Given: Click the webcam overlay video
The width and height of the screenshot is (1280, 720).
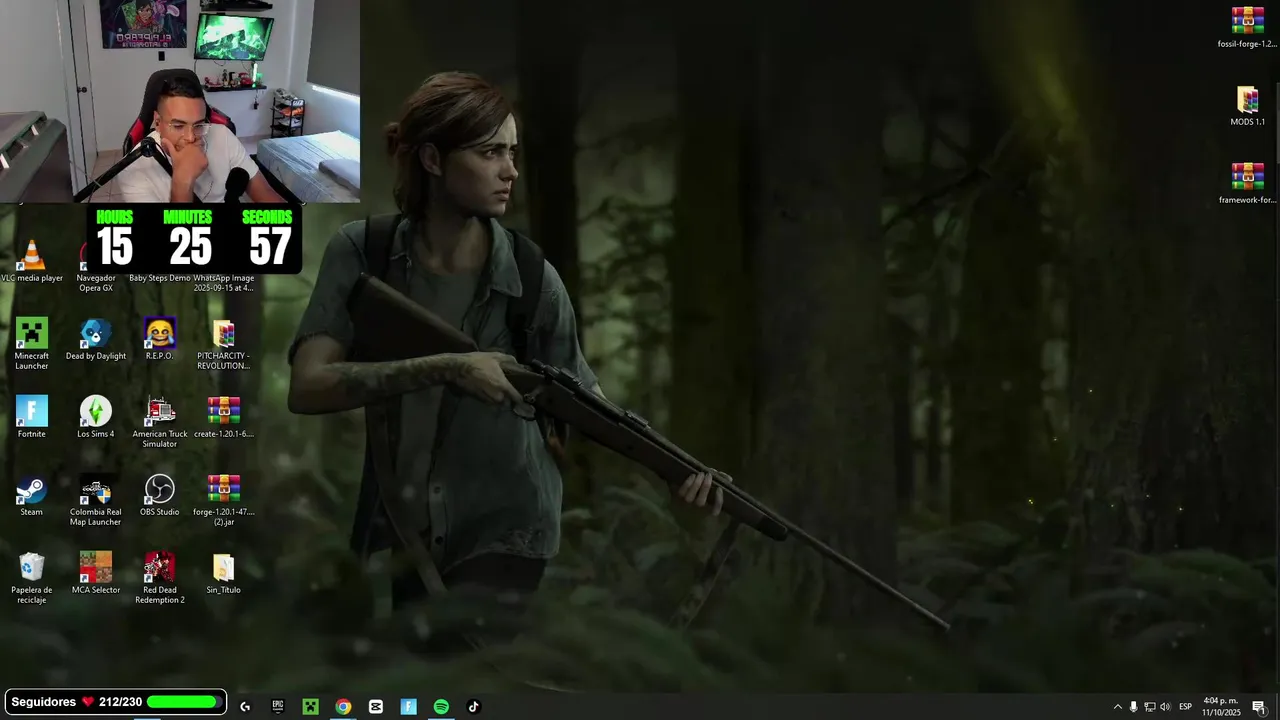Looking at the screenshot, I should click(x=180, y=101).
